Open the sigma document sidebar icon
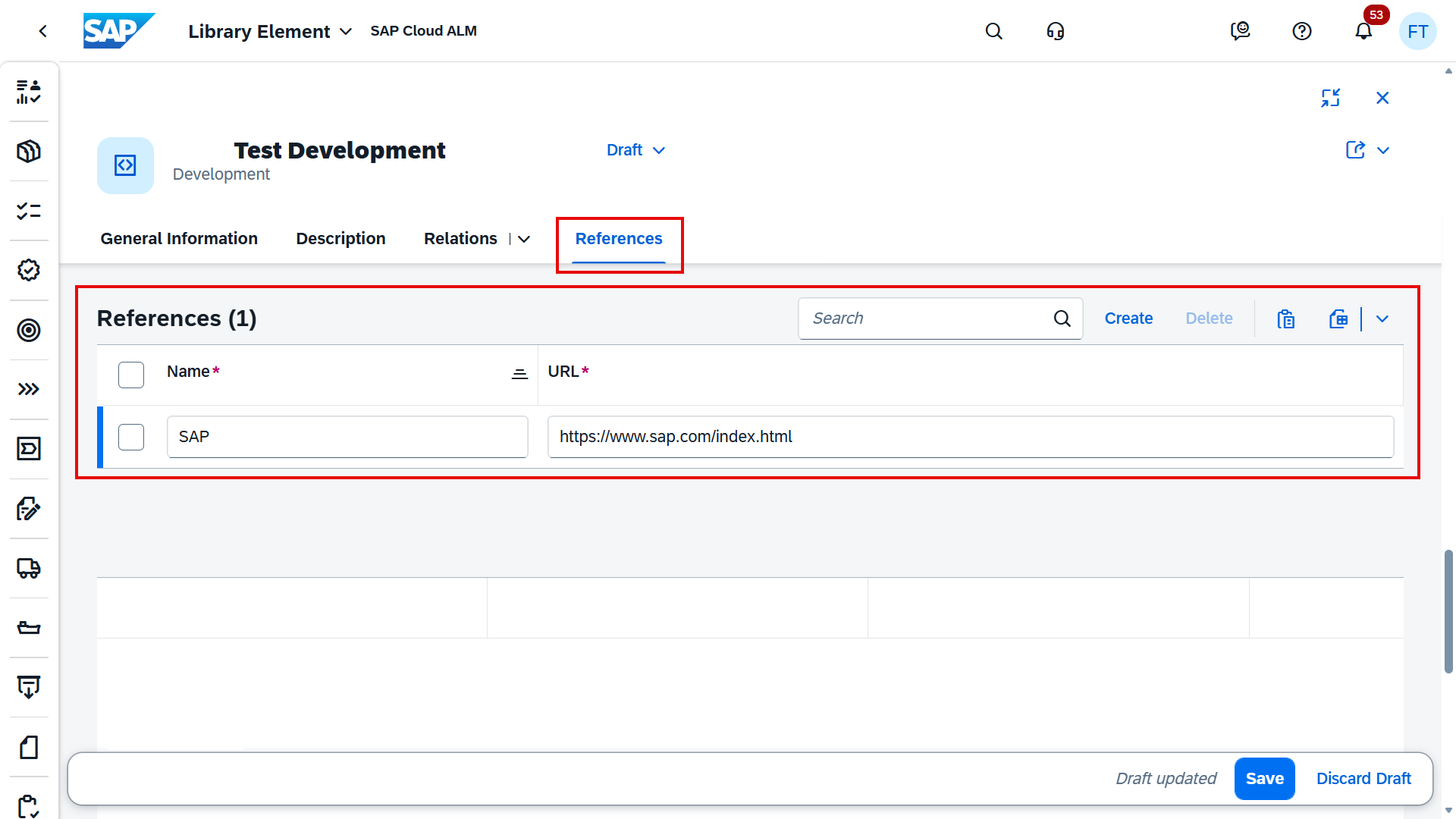 [x=29, y=449]
